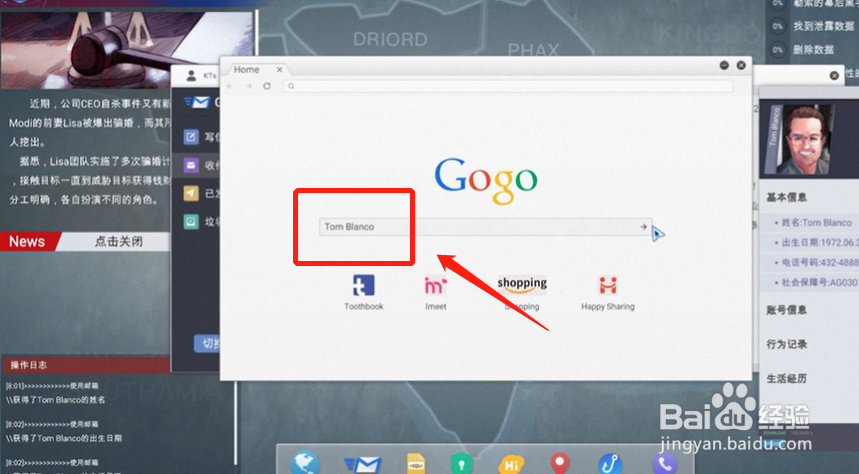Image resolution: width=859 pixels, height=474 pixels.
Task: Click log entry 获得了Tom Blanco的出生日期
Action: (64, 438)
